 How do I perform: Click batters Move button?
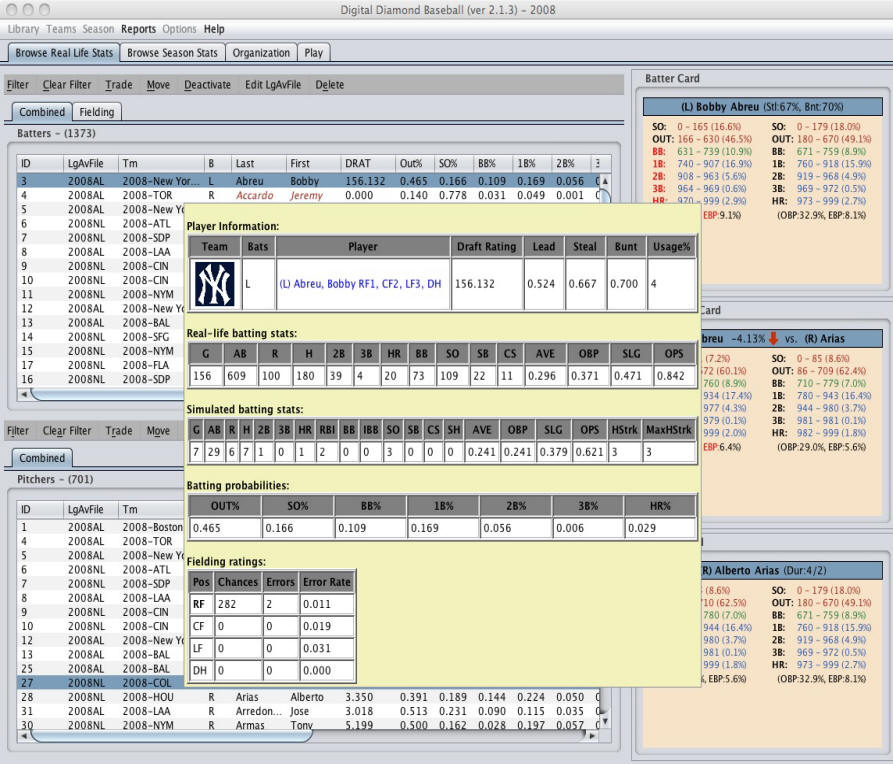click(158, 85)
